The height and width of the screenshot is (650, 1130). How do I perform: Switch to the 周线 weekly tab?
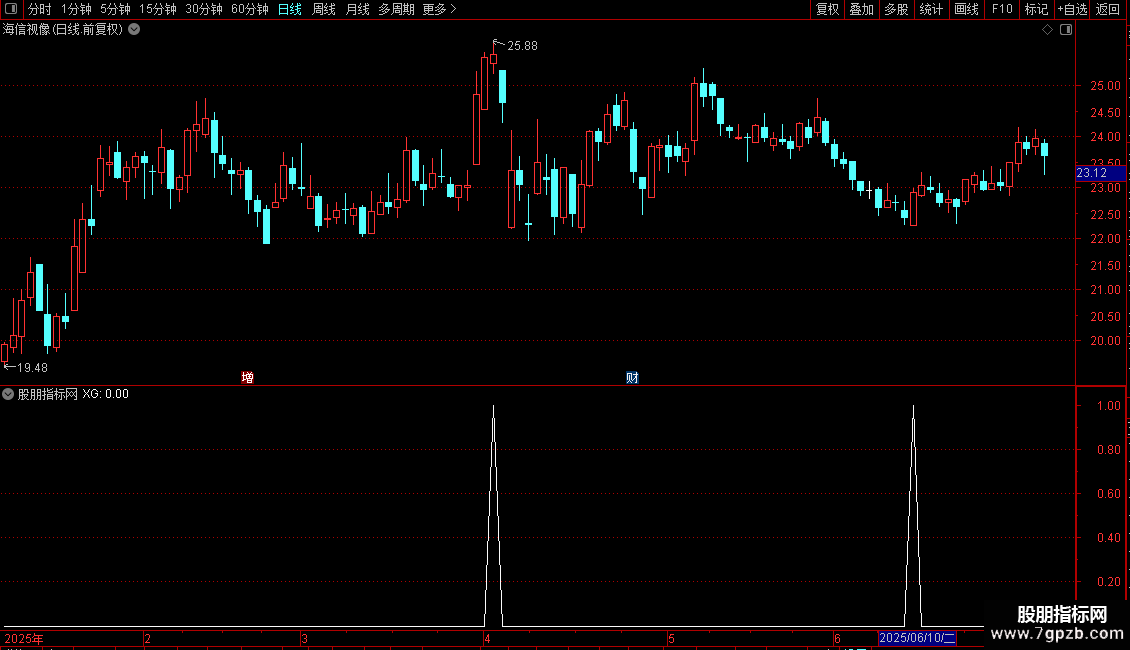324,9
